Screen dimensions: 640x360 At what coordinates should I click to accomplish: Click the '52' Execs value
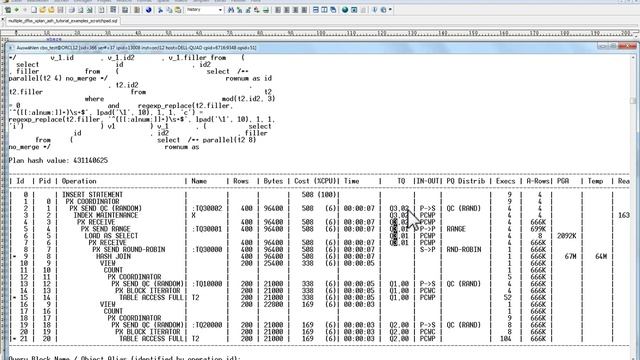coord(507,298)
